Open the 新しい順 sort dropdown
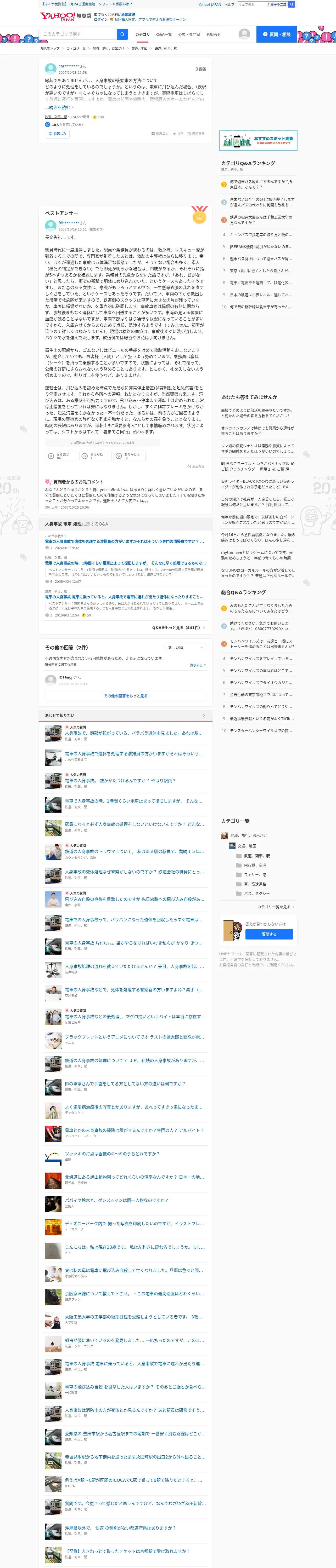This screenshot has height=1568, width=336. (185, 647)
